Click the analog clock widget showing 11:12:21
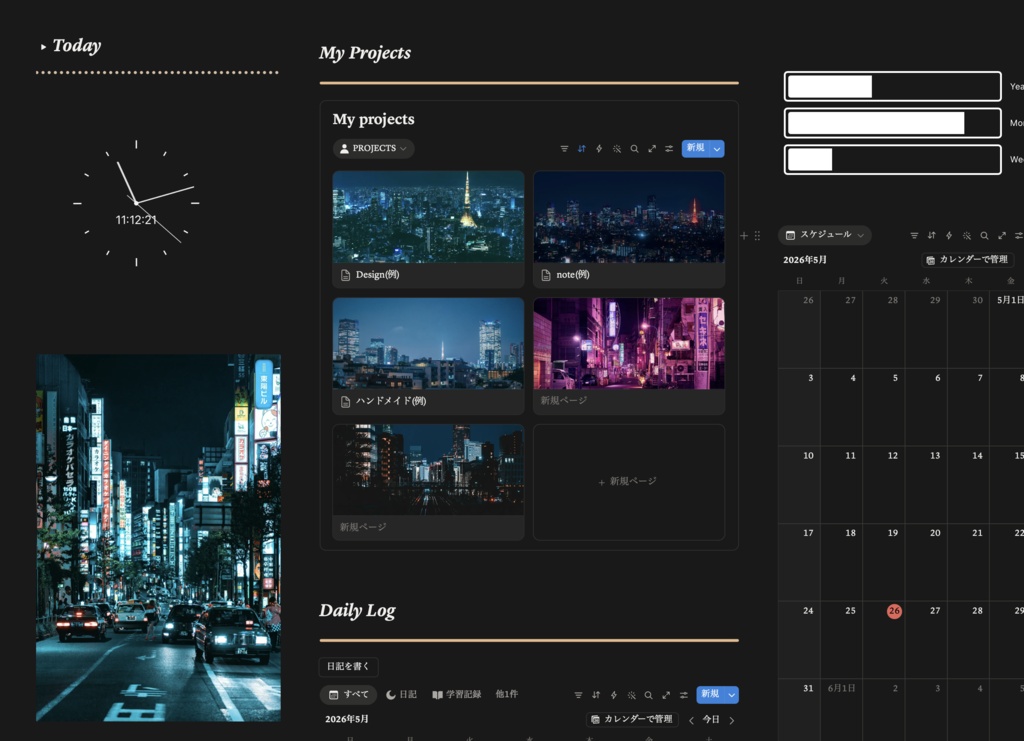Viewport: 1024px width, 741px height. 136,203
